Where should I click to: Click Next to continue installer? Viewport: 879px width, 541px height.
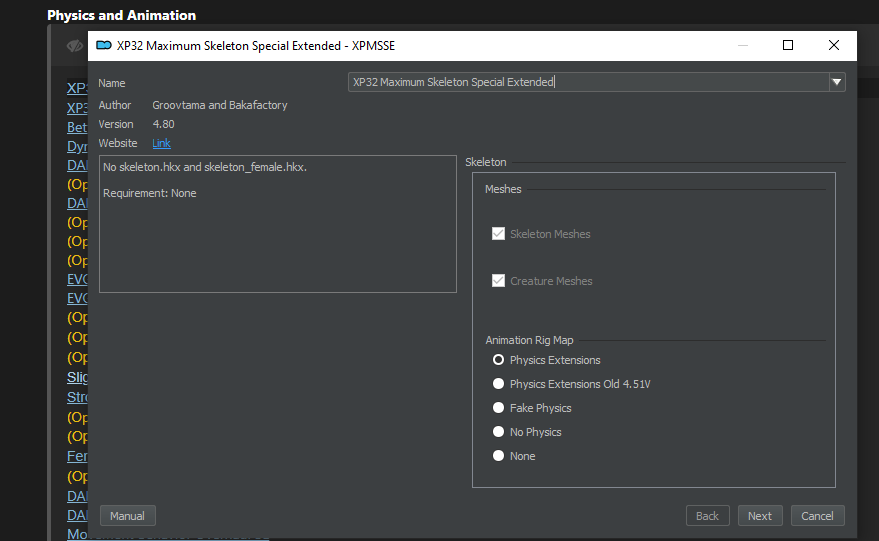coord(760,516)
